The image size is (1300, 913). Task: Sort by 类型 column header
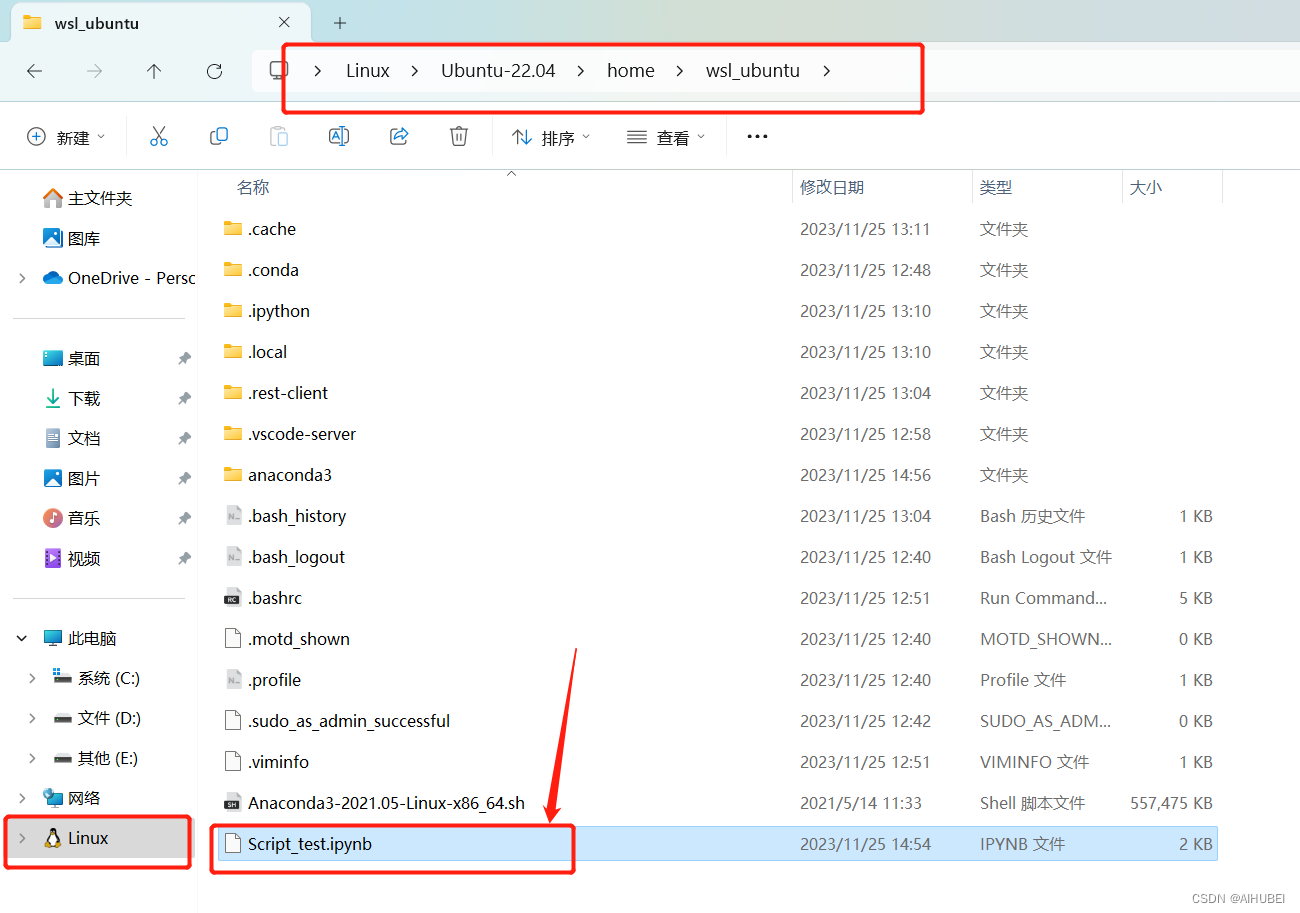pos(996,187)
